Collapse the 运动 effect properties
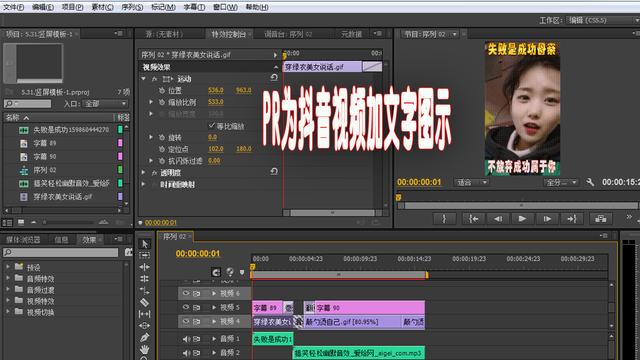 tap(143, 78)
